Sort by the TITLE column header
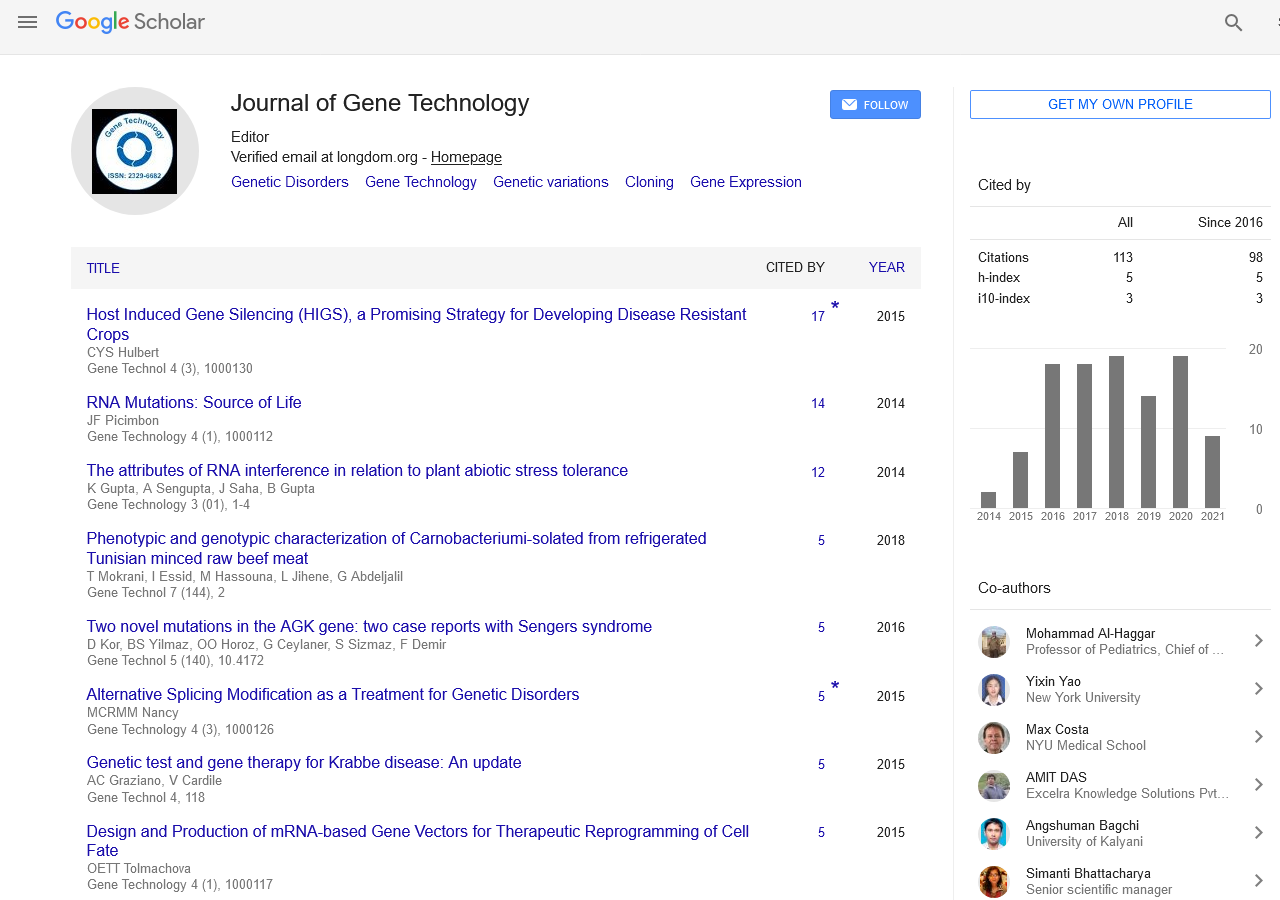 click(x=103, y=268)
